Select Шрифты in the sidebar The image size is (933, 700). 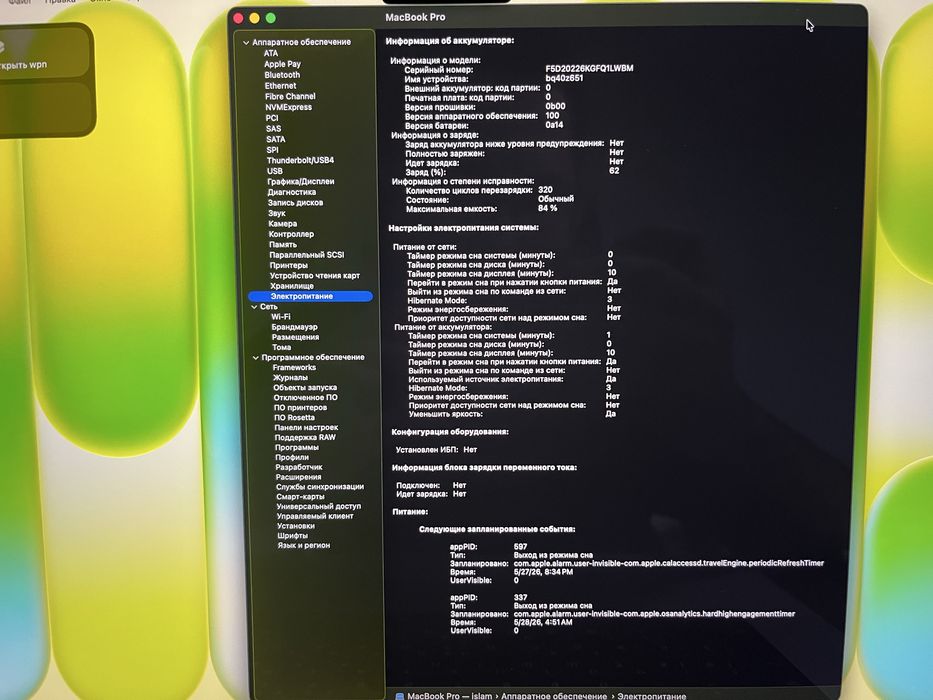click(x=292, y=536)
